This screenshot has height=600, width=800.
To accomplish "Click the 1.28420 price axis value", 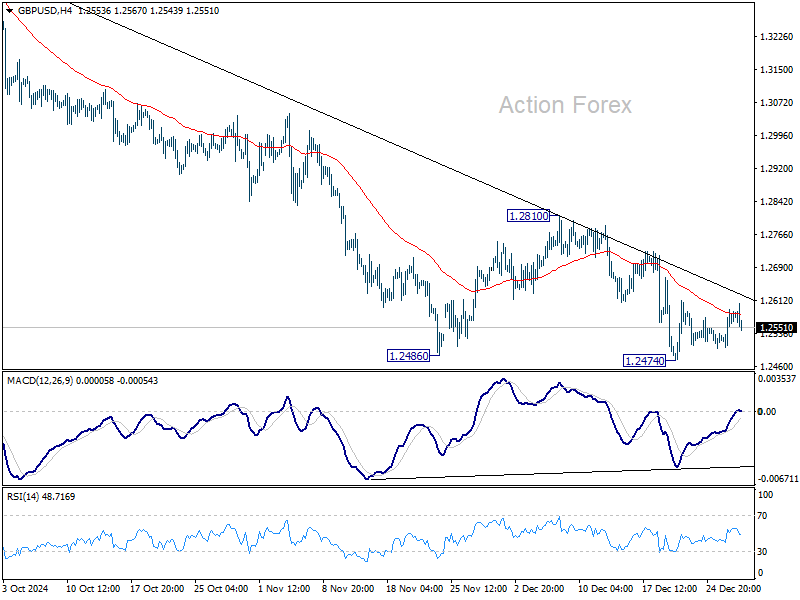I will tap(777, 202).
